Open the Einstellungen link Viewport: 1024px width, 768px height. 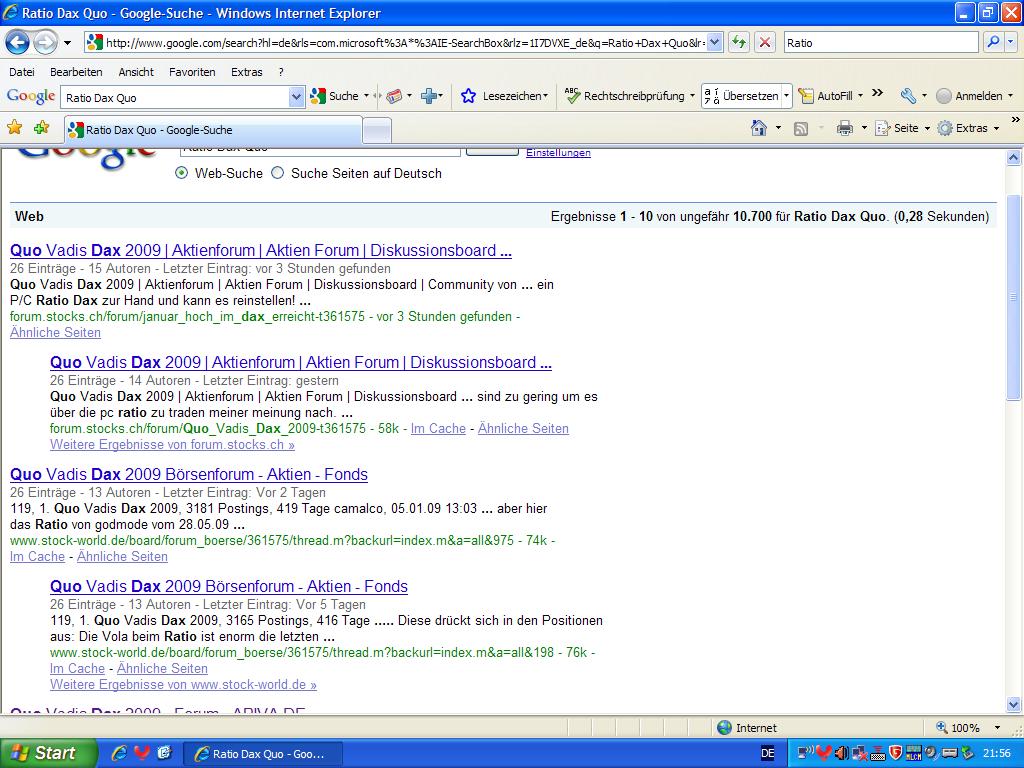click(558, 153)
